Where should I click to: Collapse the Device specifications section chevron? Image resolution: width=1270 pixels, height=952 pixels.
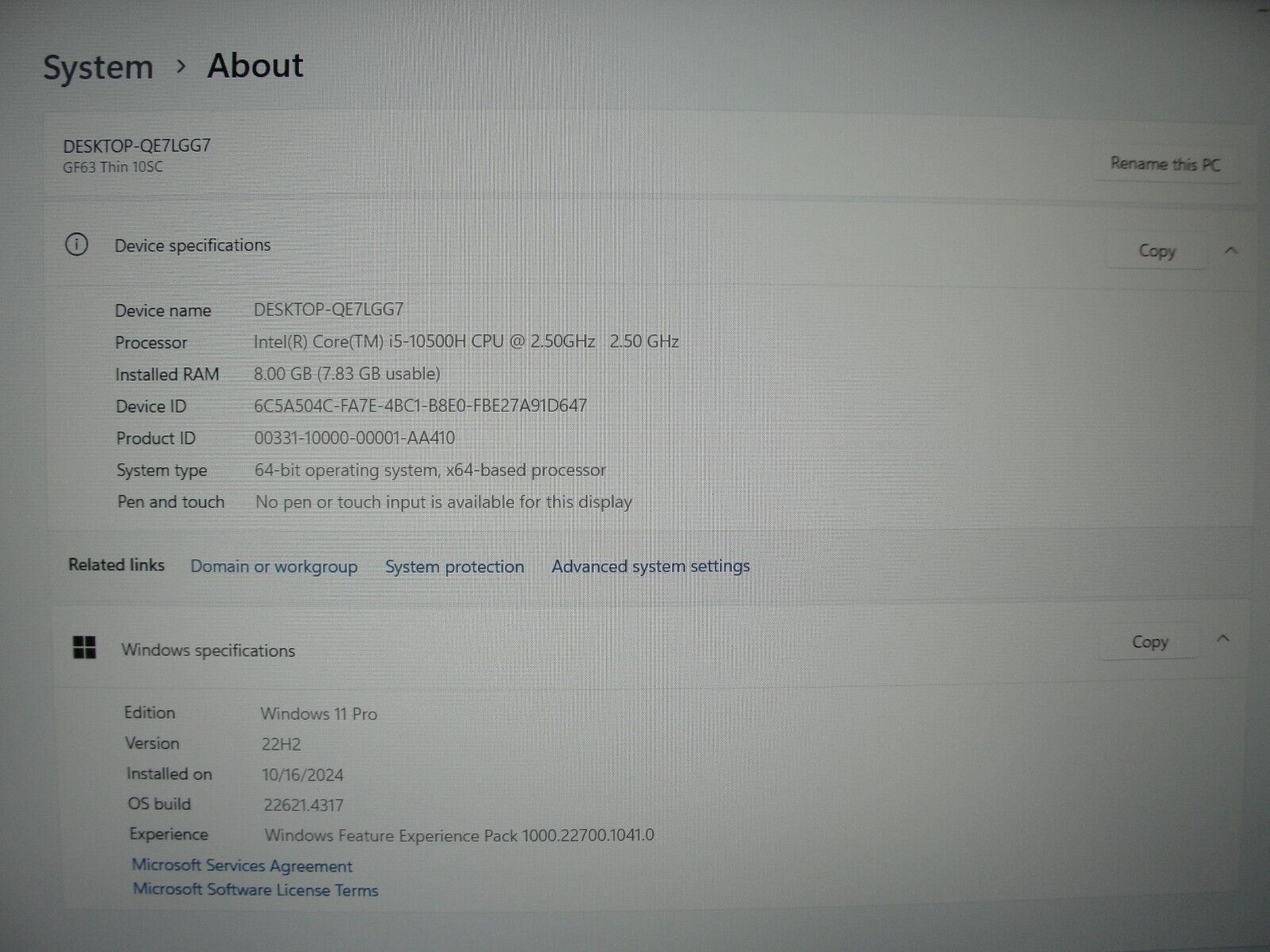[x=1231, y=251]
